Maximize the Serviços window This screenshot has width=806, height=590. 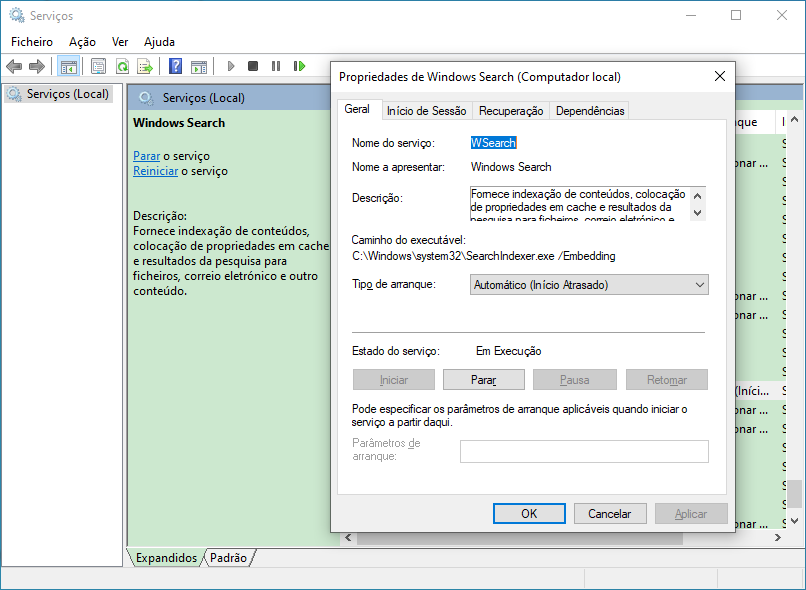[x=736, y=15]
